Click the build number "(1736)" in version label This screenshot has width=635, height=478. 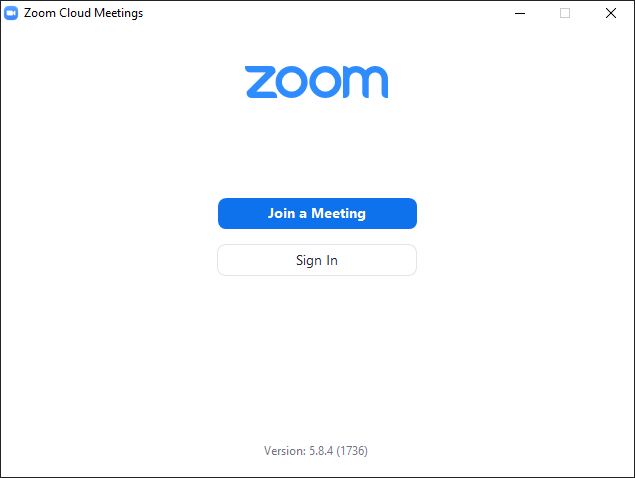(352, 451)
